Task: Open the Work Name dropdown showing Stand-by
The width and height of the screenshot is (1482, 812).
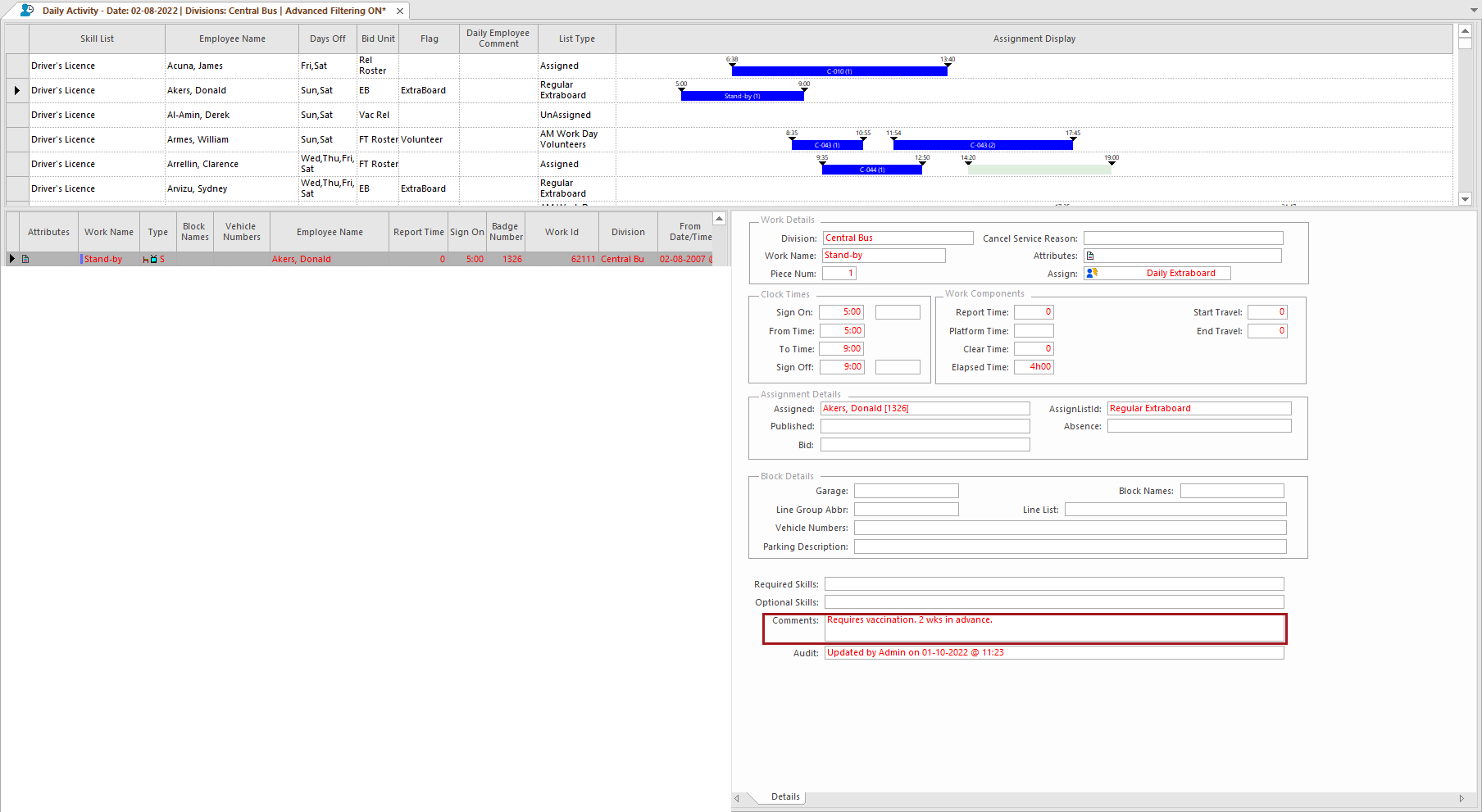Action: [884, 255]
